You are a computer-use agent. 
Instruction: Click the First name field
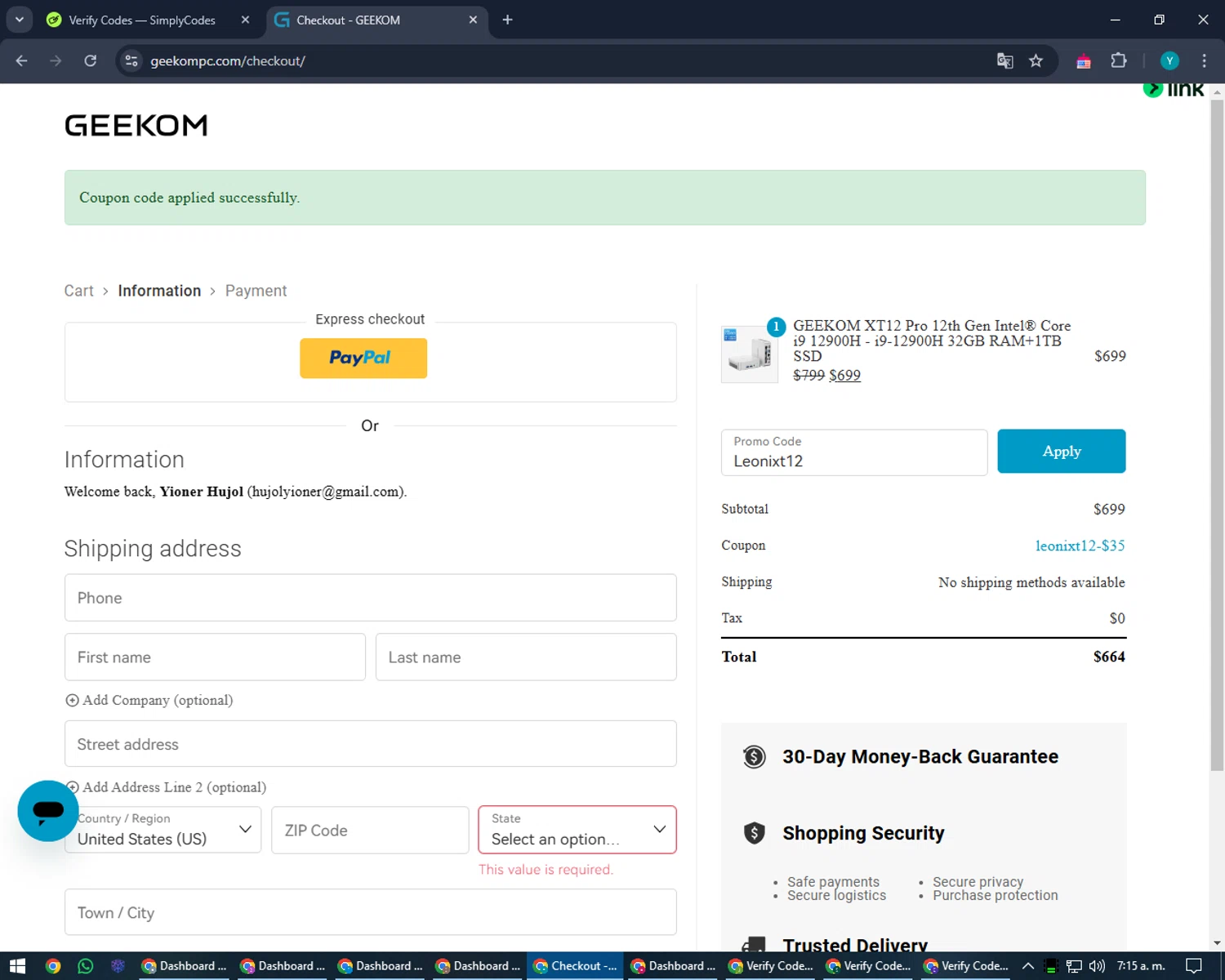coord(215,657)
